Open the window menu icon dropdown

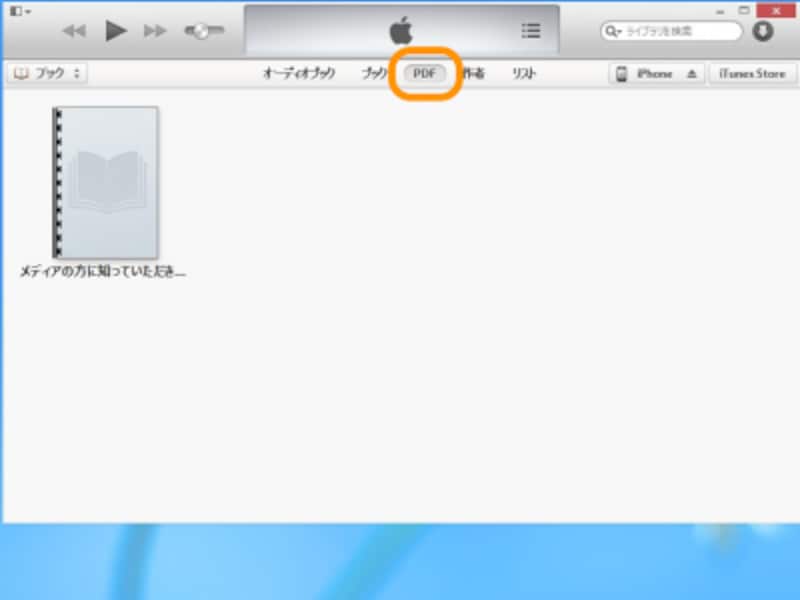(20, 11)
